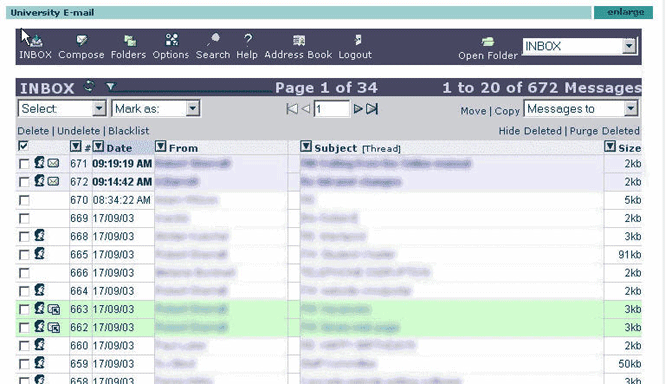Screen dimensions: 672x384
Task: Expand the Select dropdown
Action: pos(62,108)
